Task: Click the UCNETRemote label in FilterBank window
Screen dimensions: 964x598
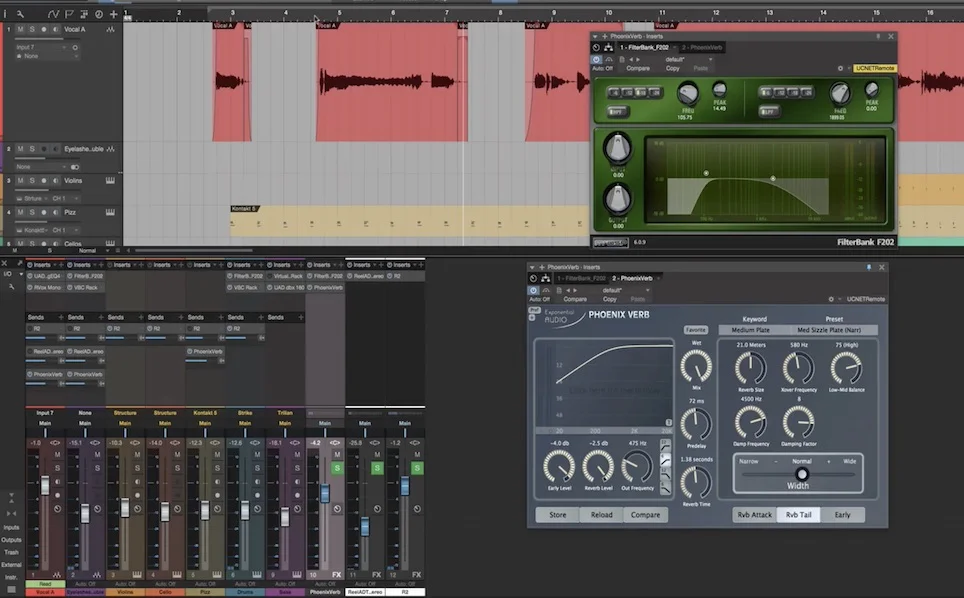Action: (875, 68)
